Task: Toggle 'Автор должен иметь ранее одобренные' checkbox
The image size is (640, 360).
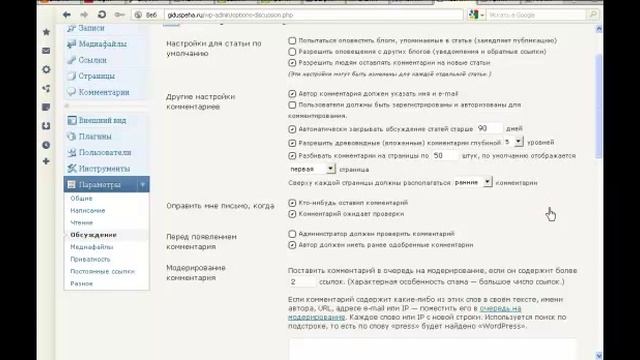Action: coord(292,245)
